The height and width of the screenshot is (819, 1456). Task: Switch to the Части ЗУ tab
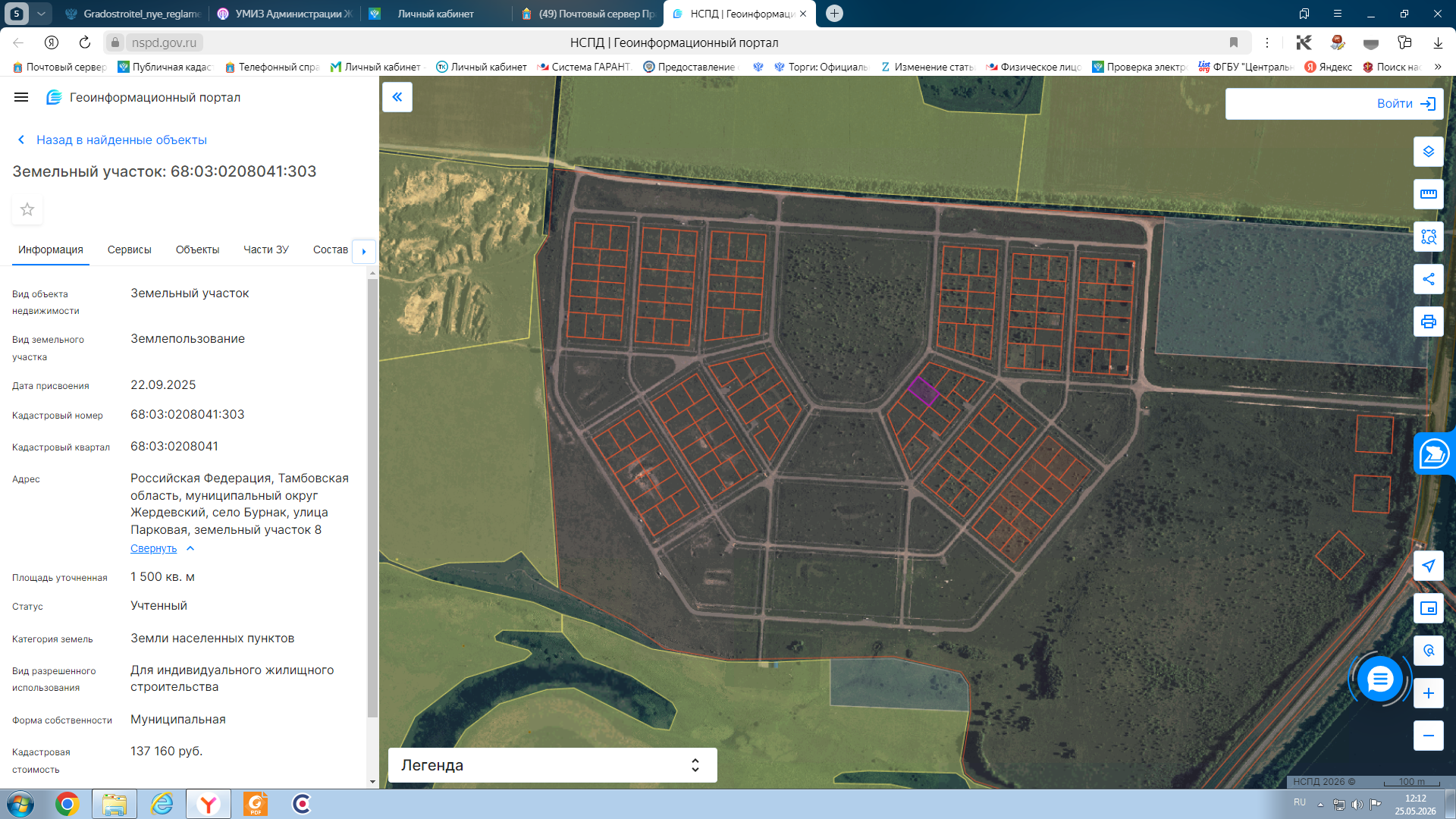tap(266, 249)
